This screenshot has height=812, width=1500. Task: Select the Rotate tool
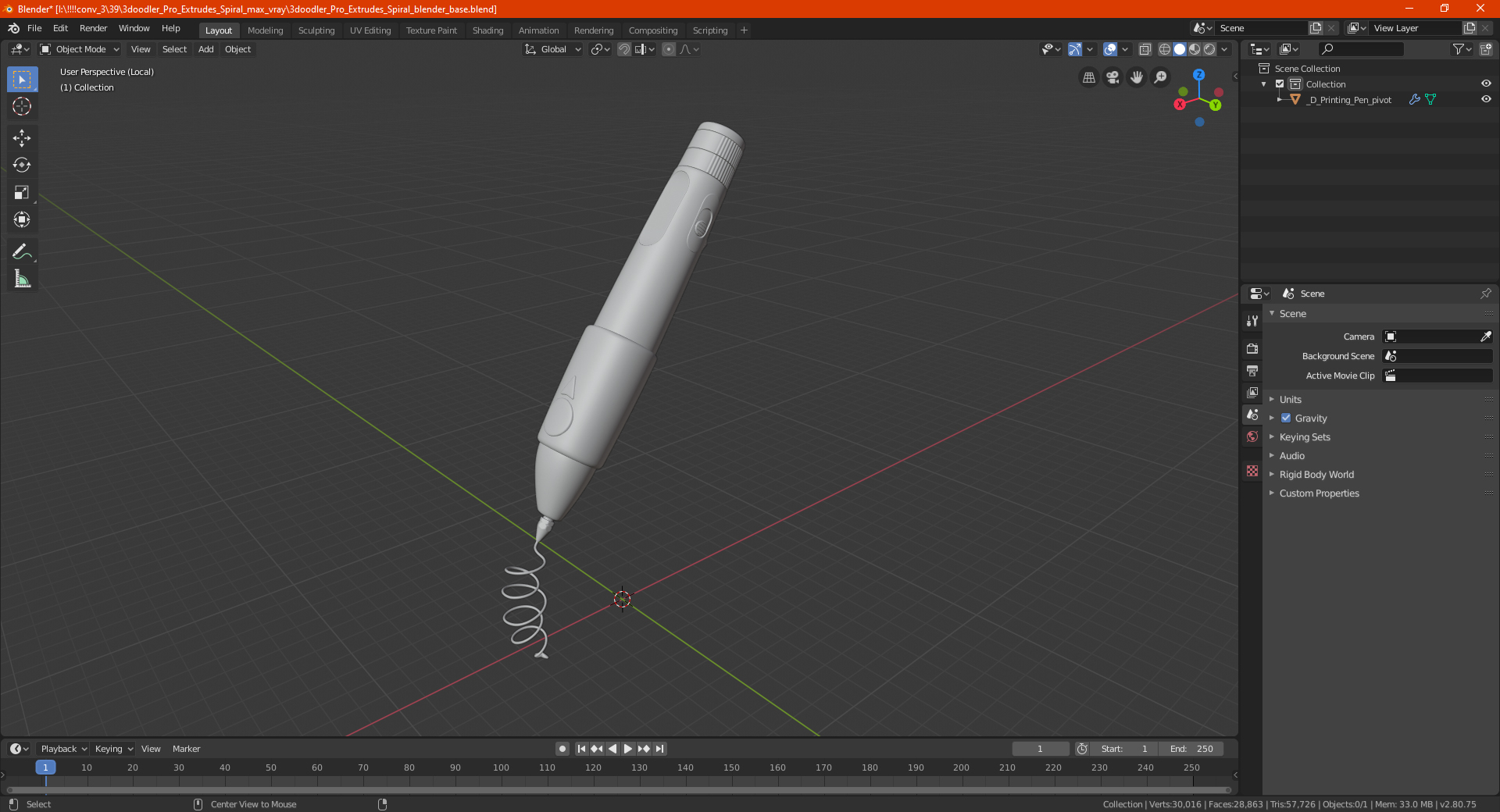(x=22, y=165)
